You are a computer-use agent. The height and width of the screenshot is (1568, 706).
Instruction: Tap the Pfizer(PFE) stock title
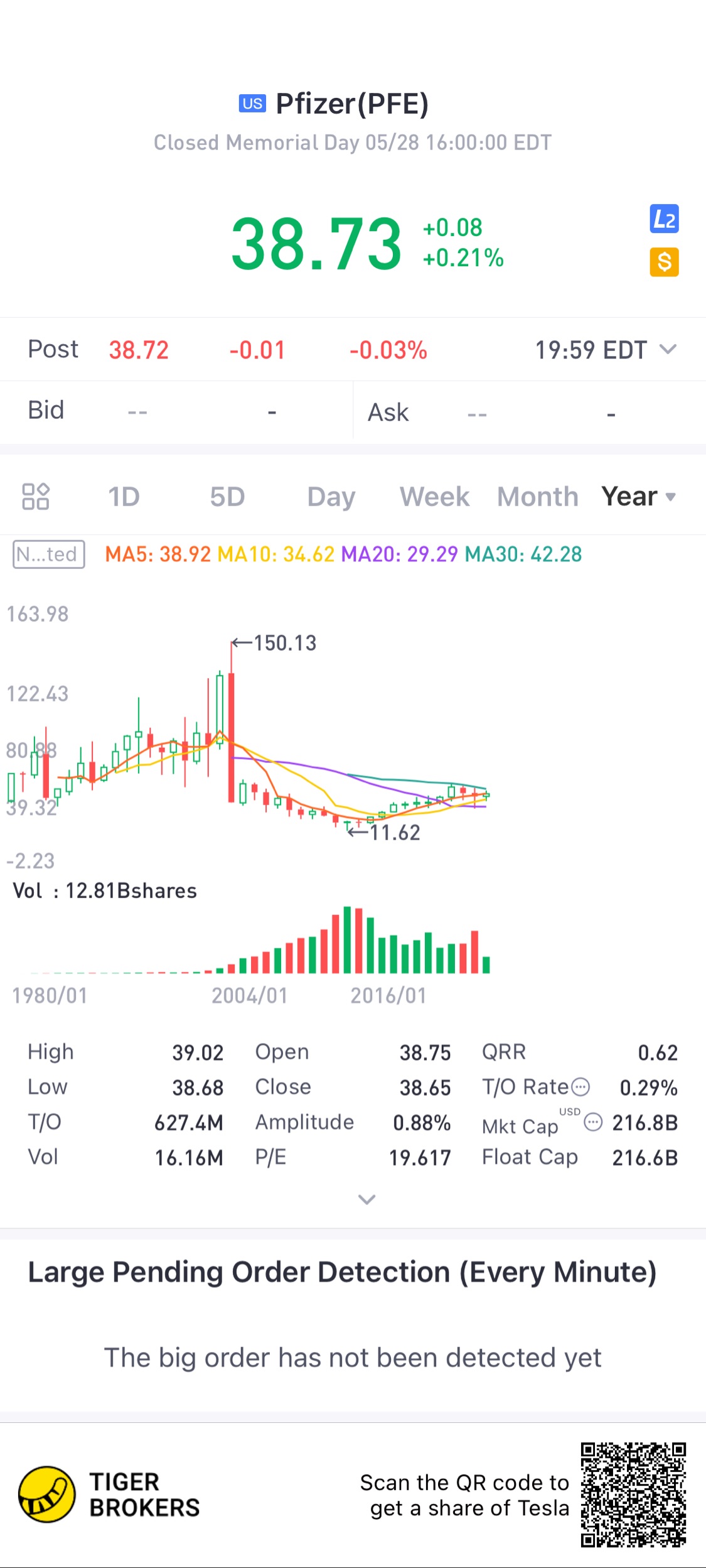pyautogui.click(x=352, y=104)
